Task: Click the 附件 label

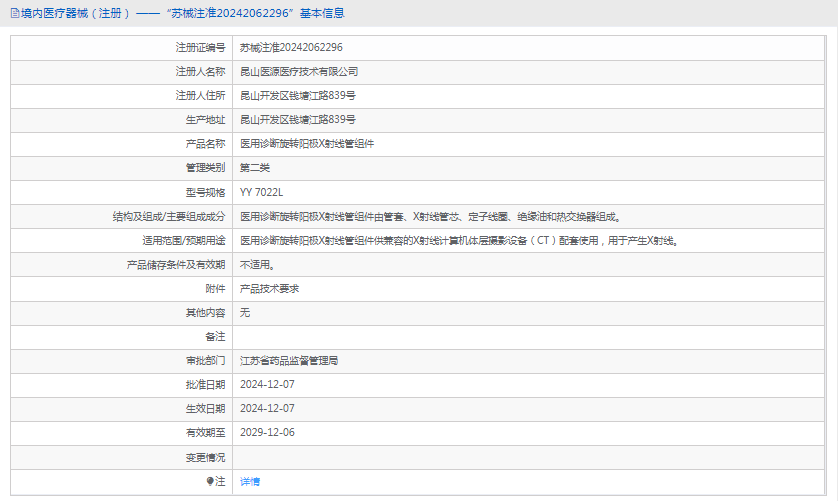Action: pos(215,289)
